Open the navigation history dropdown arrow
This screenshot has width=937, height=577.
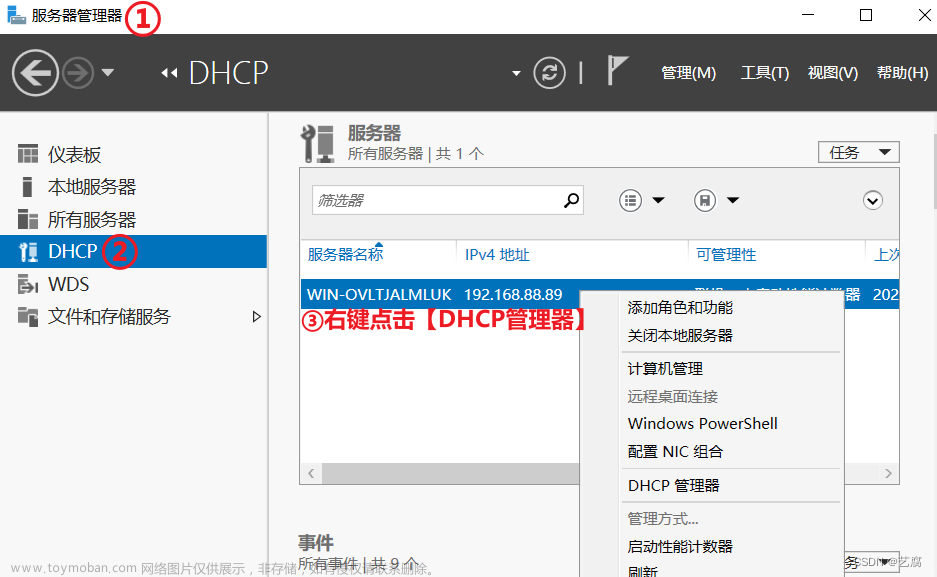(108, 73)
